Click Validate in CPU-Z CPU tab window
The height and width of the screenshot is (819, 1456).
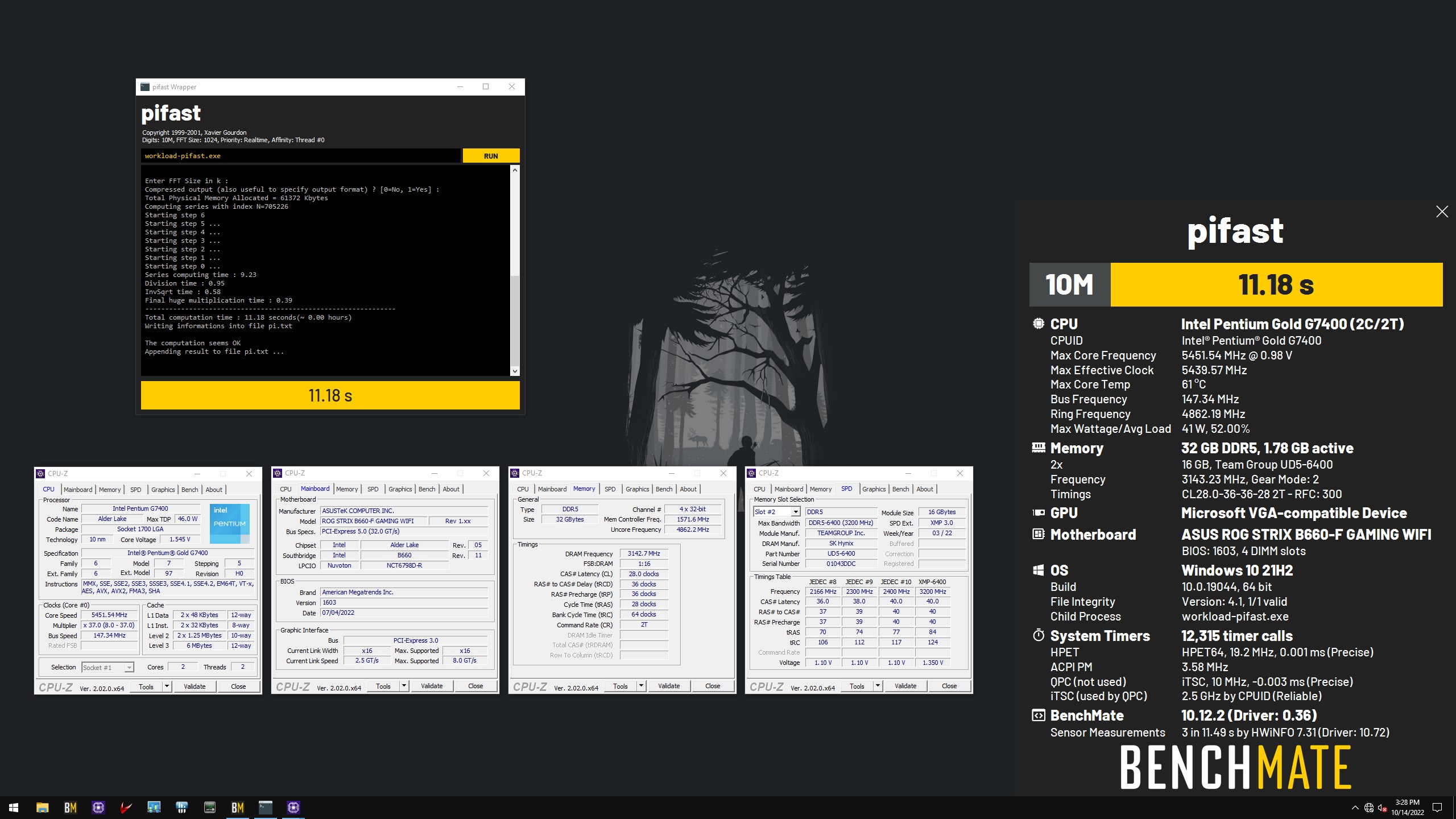pos(195,686)
